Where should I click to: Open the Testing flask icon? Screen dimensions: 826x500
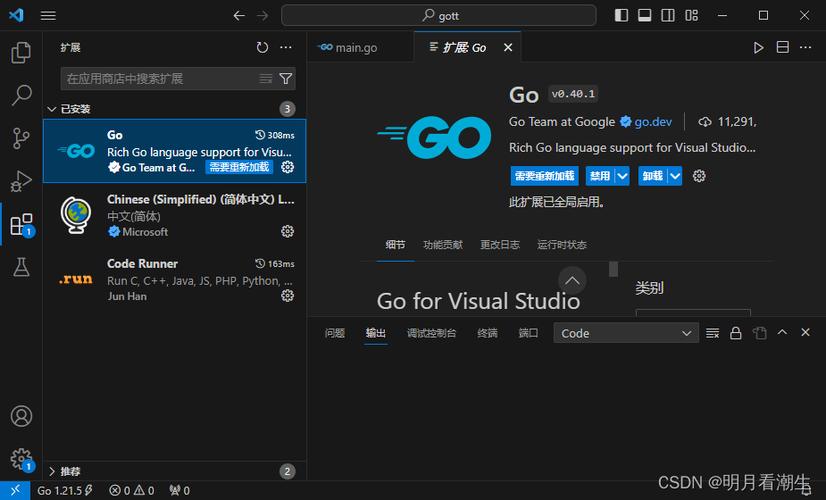tap(21, 267)
